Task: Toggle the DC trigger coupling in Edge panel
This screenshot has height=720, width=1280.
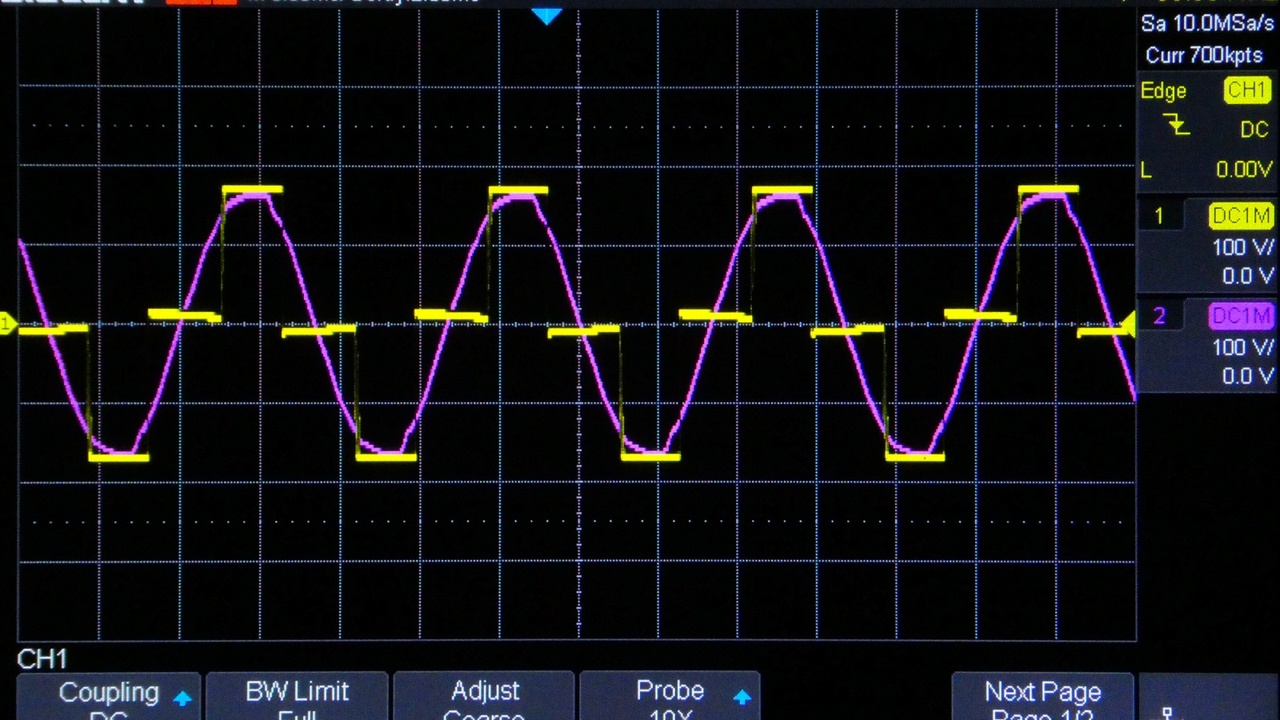Action: (x=1254, y=129)
